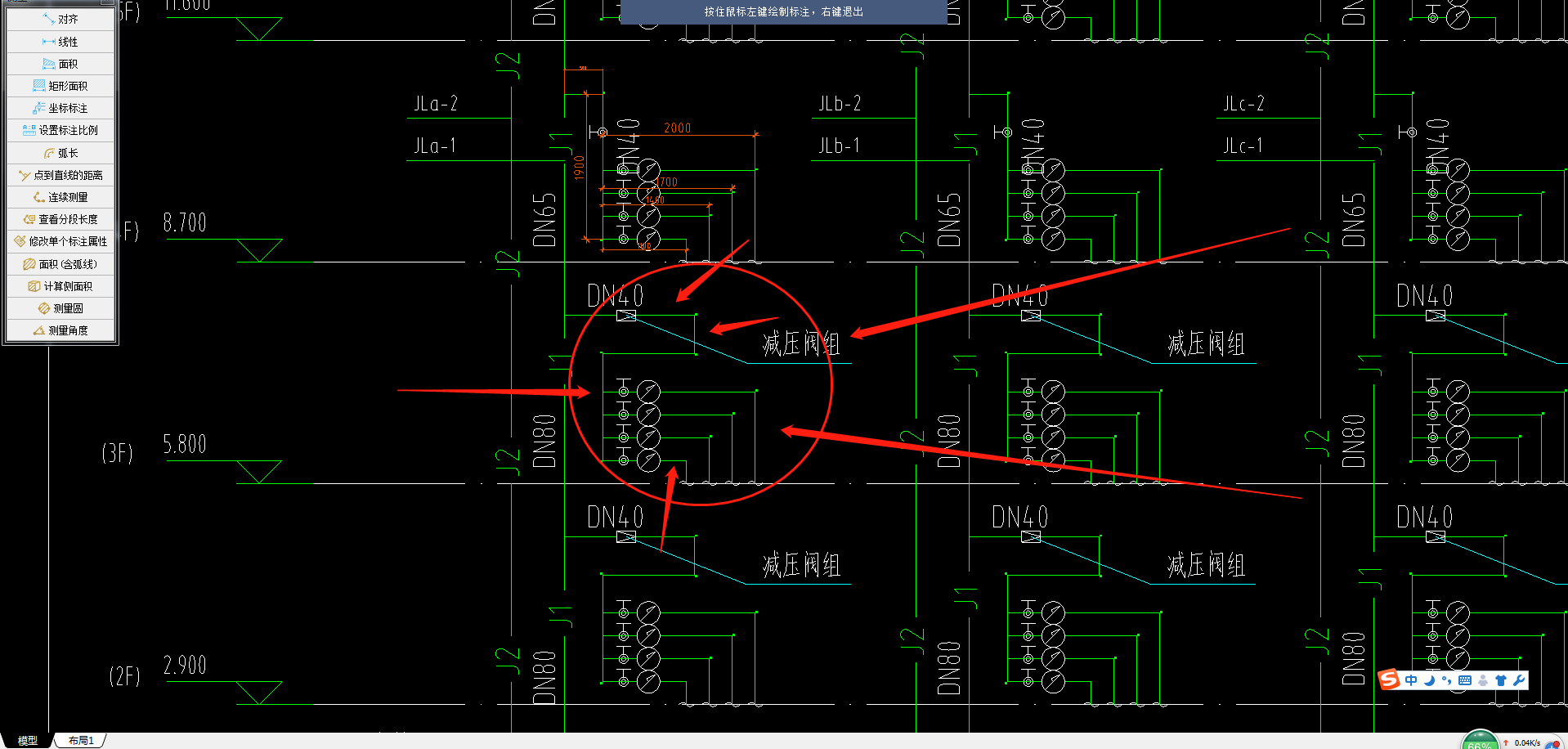Image resolution: width=1568 pixels, height=749 pixels.
Task: Select the 对齐 aligned dimension tool
Action: coord(60,19)
